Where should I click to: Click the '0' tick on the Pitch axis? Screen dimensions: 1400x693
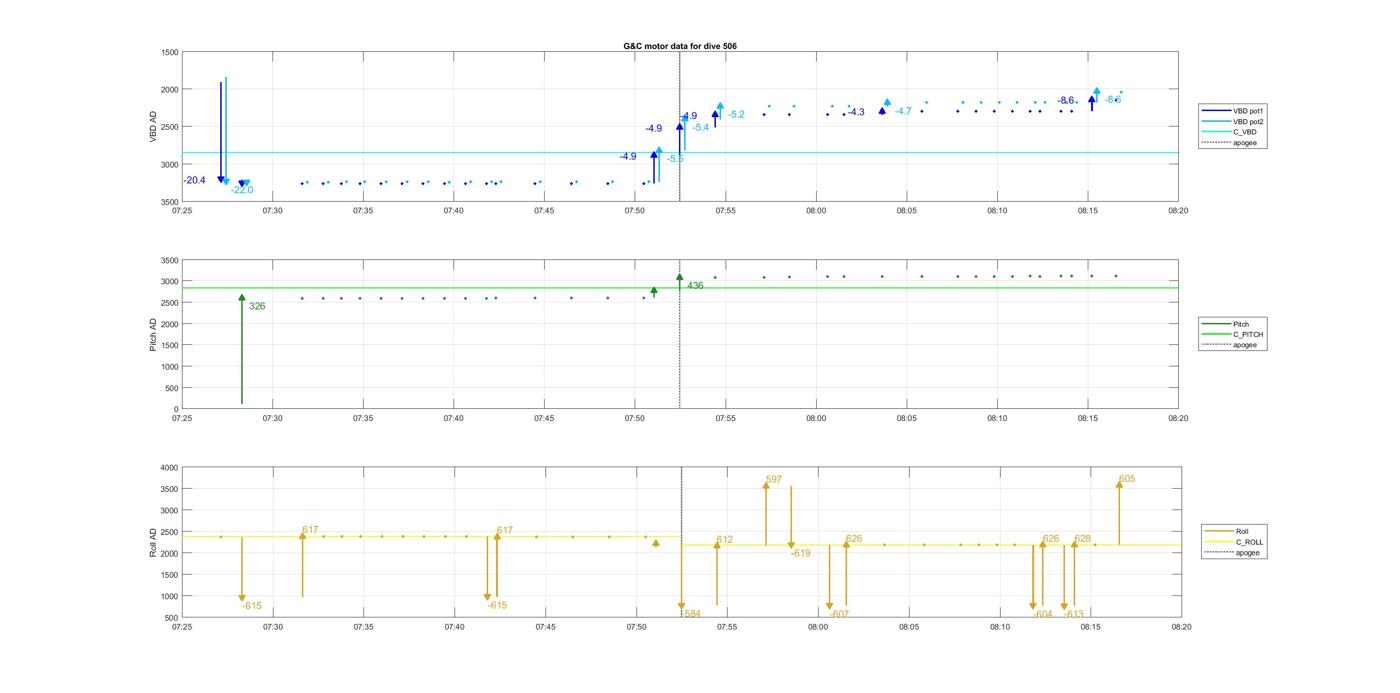tap(176, 409)
